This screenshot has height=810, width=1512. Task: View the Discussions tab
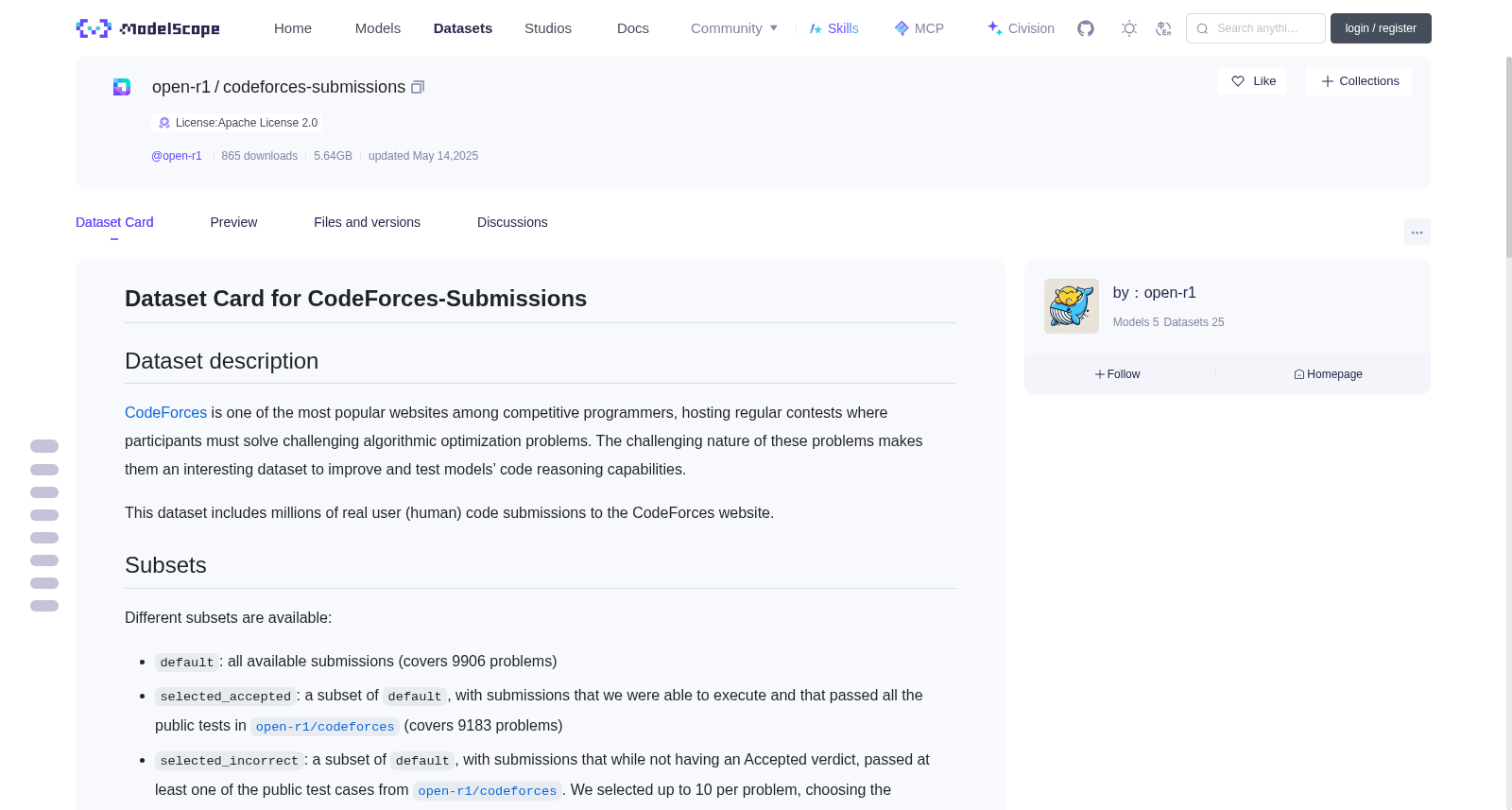click(512, 222)
